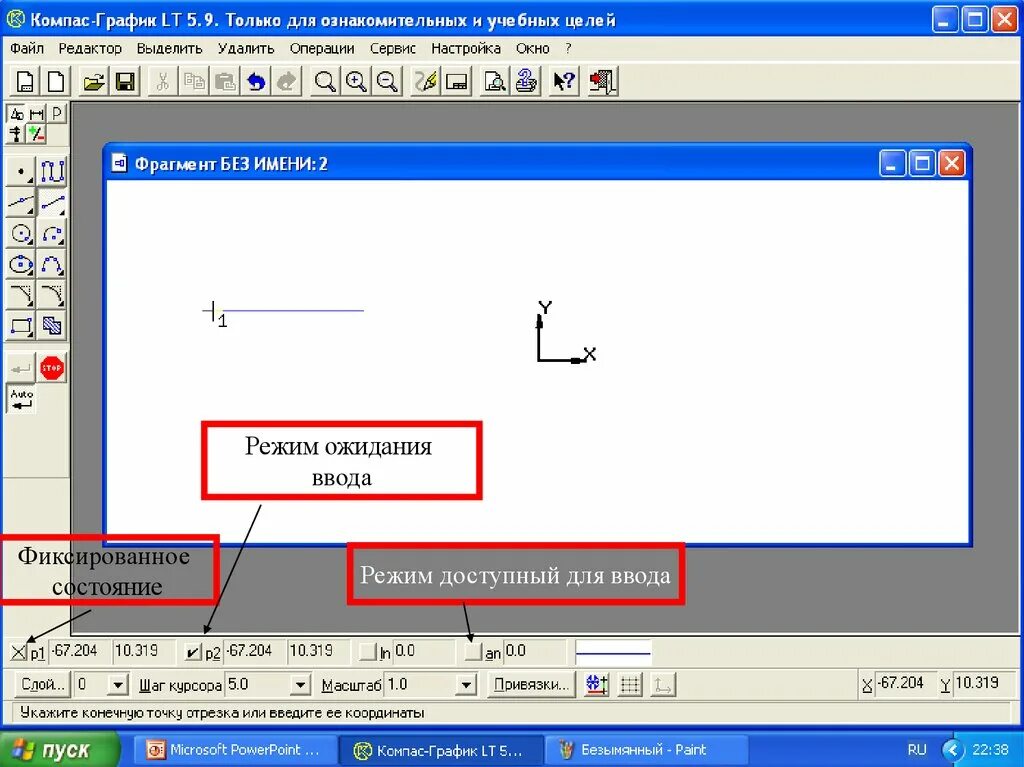This screenshot has width=1024, height=767.
Task: Click the RU language indicator in tray
Action: (917, 750)
